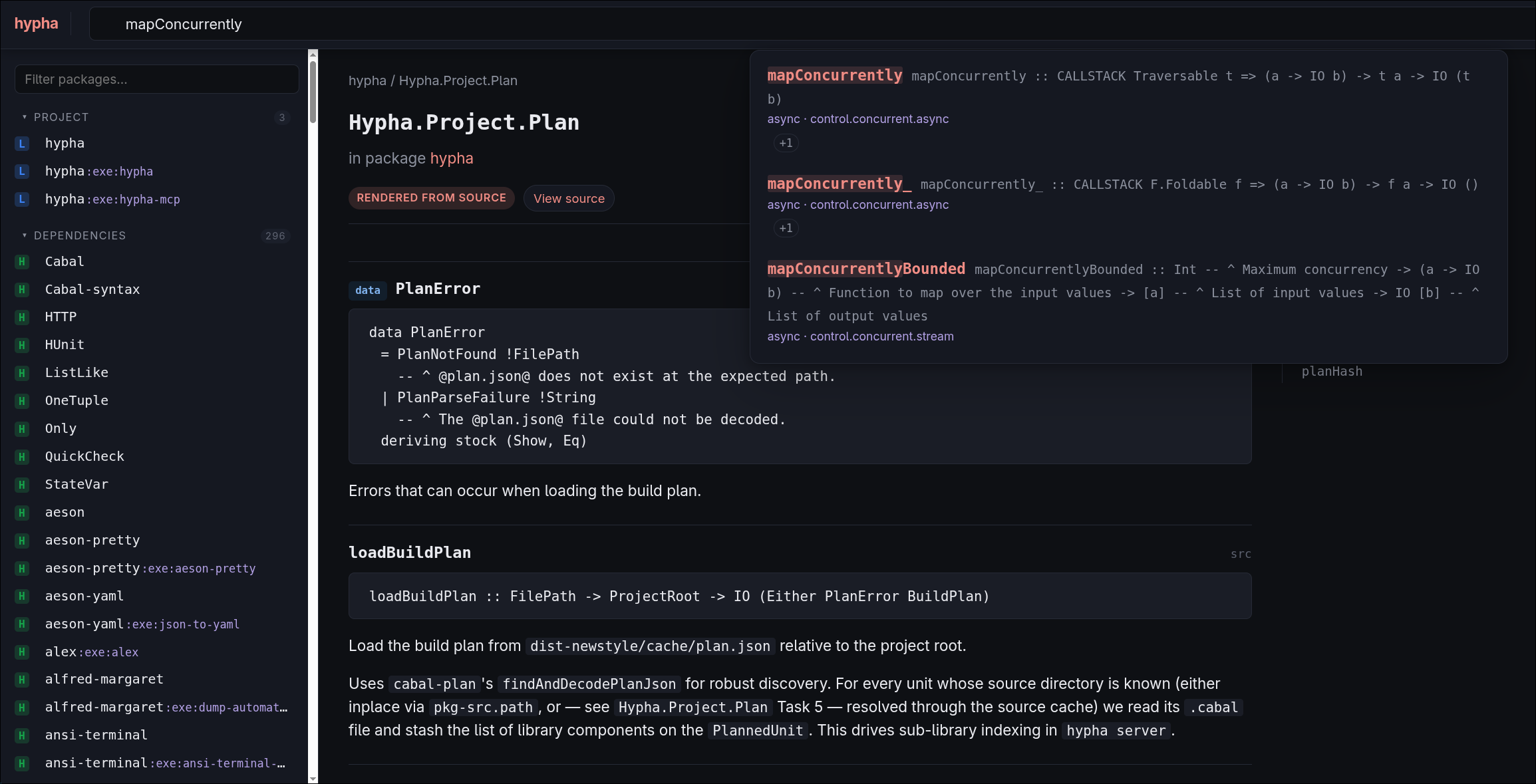Click the L badge beside hypha package
Viewport: 1536px width, 784px height.
click(22, 144)
